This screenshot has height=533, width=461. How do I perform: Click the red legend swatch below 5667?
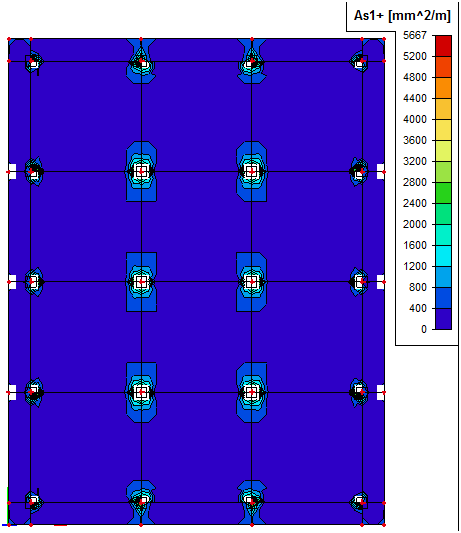pyautogui.click(x=443, y=46)
